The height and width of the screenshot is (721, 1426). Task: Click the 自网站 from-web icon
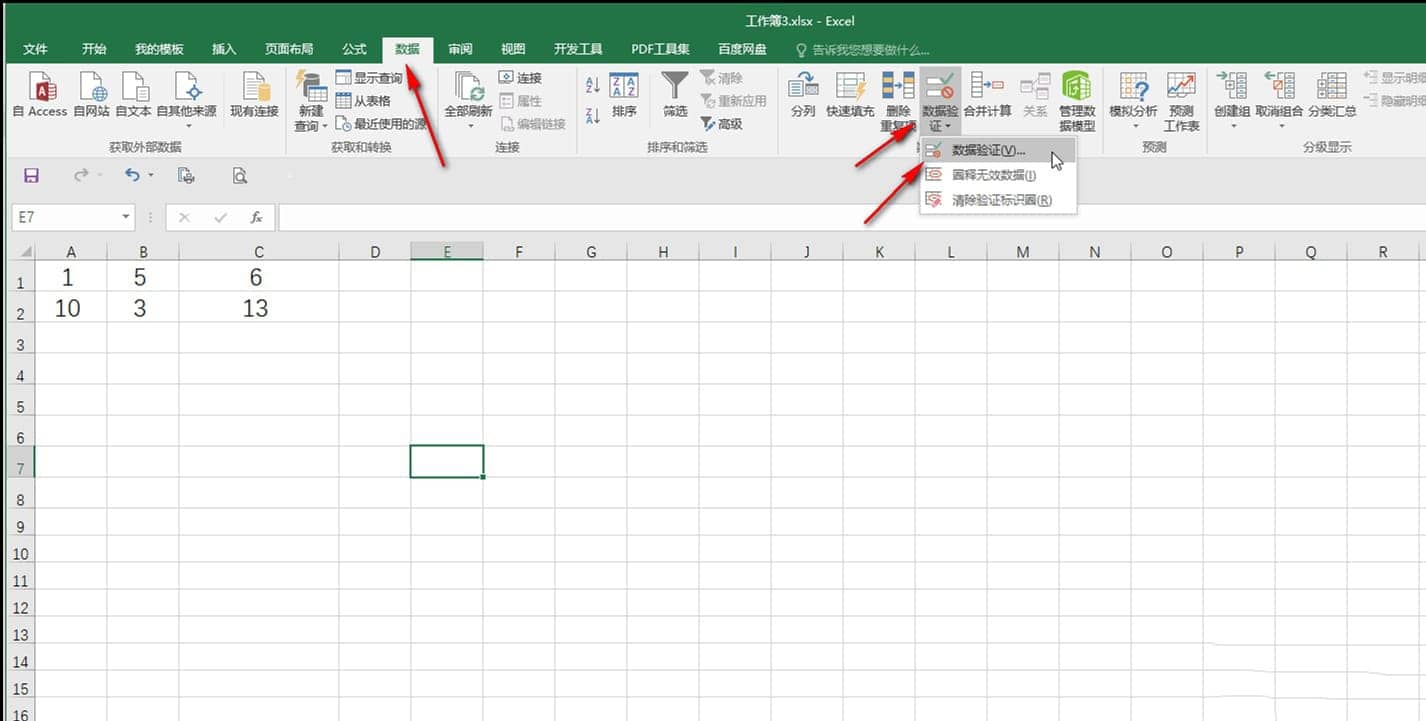tap(91, 96)
